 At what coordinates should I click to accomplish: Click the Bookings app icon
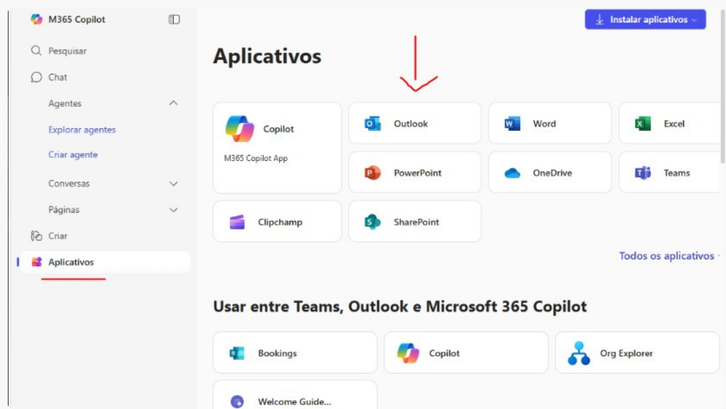point(237,353)
